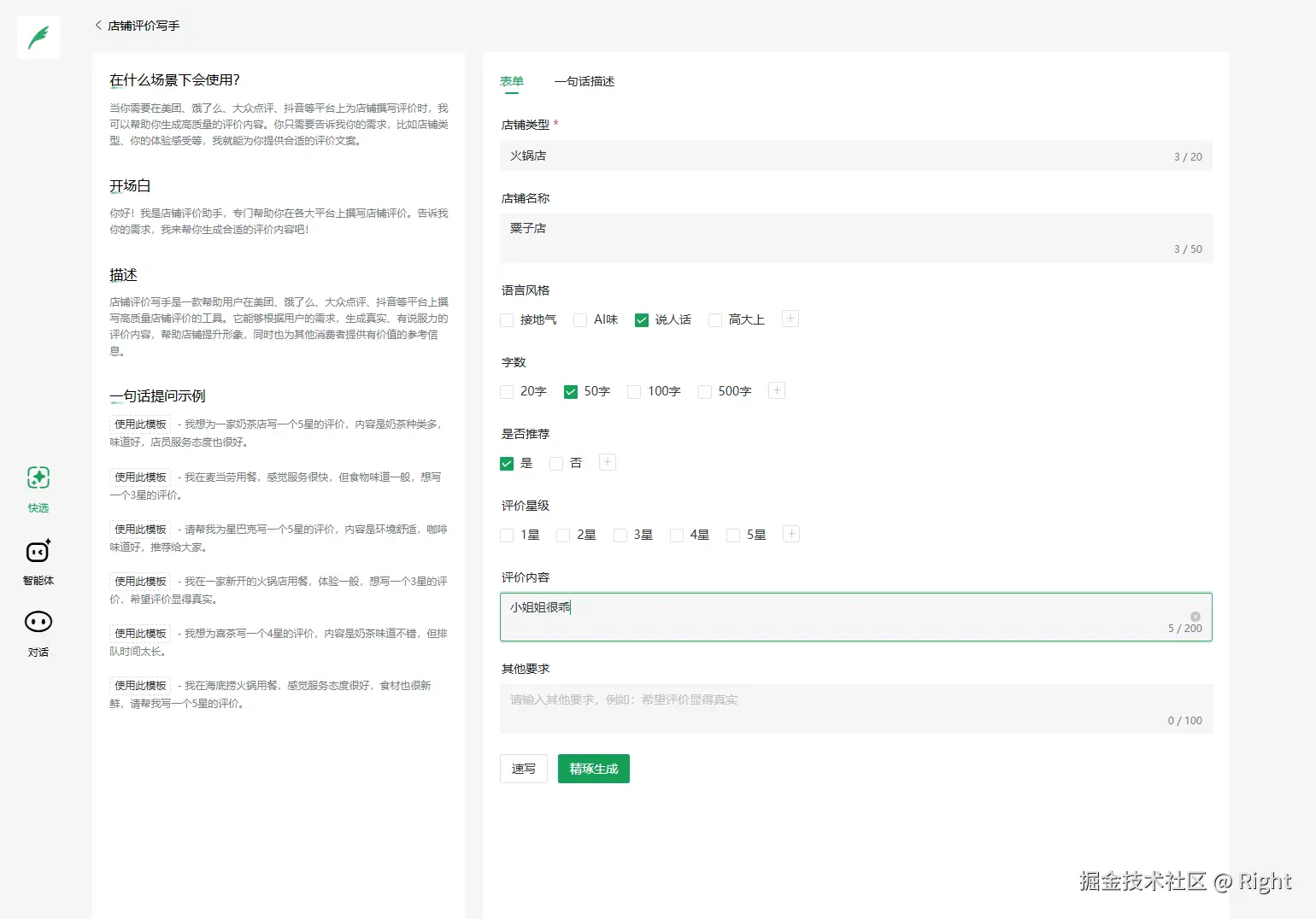The width and height of the screenshot is (1316, 919).
Task: Select the 4星 rating
Action: pos(677,535)
